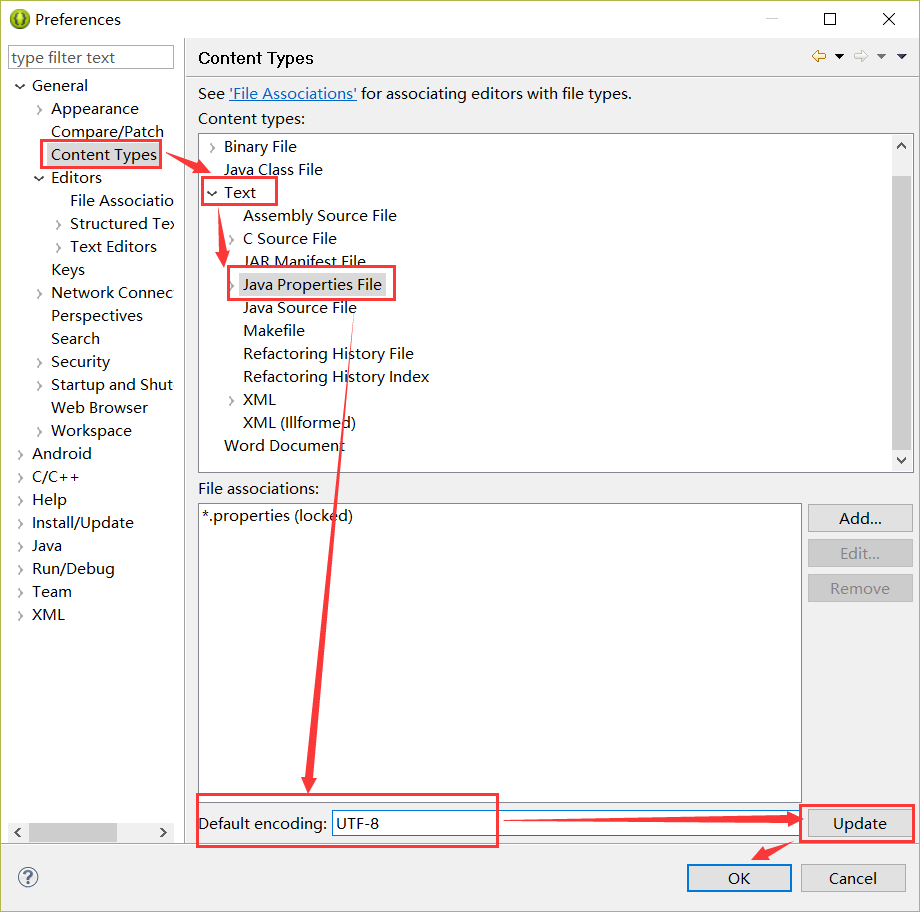
Task: Select Java Properties File content type
Action: tap(312, 285)
